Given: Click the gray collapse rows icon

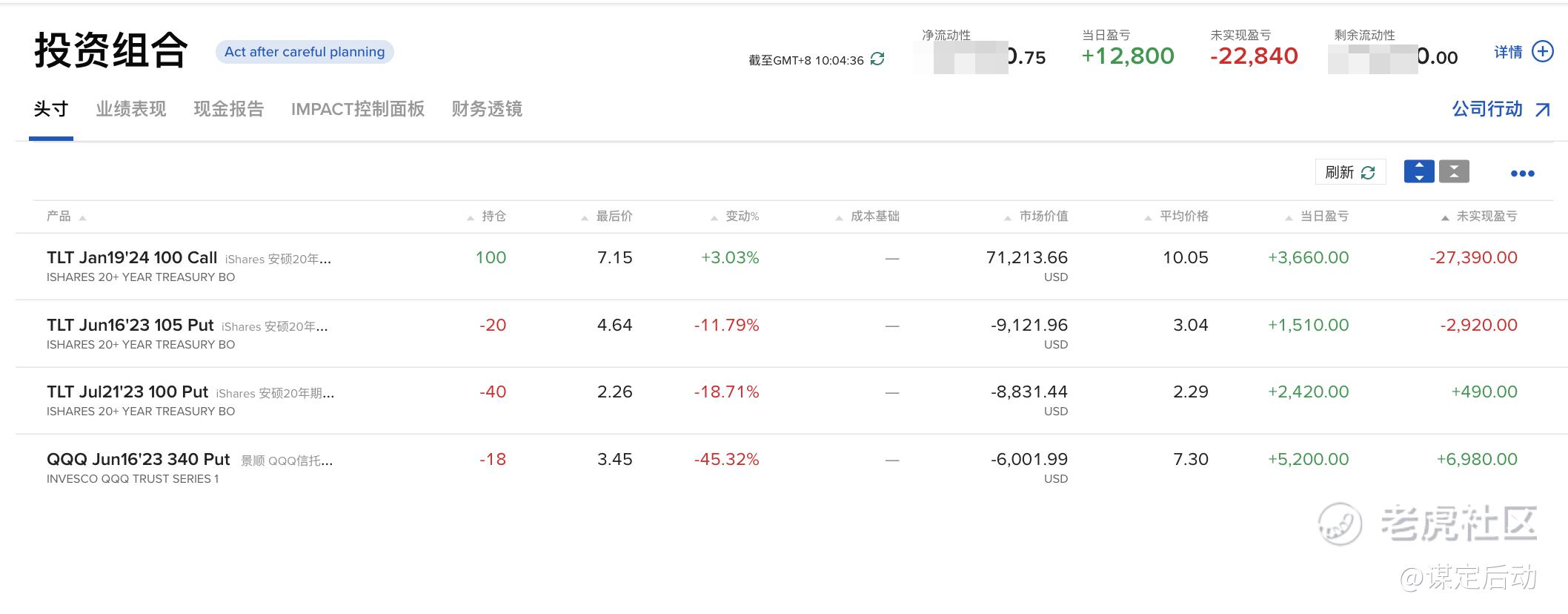Looking at the screenshot, I should tap(1454, 172).
